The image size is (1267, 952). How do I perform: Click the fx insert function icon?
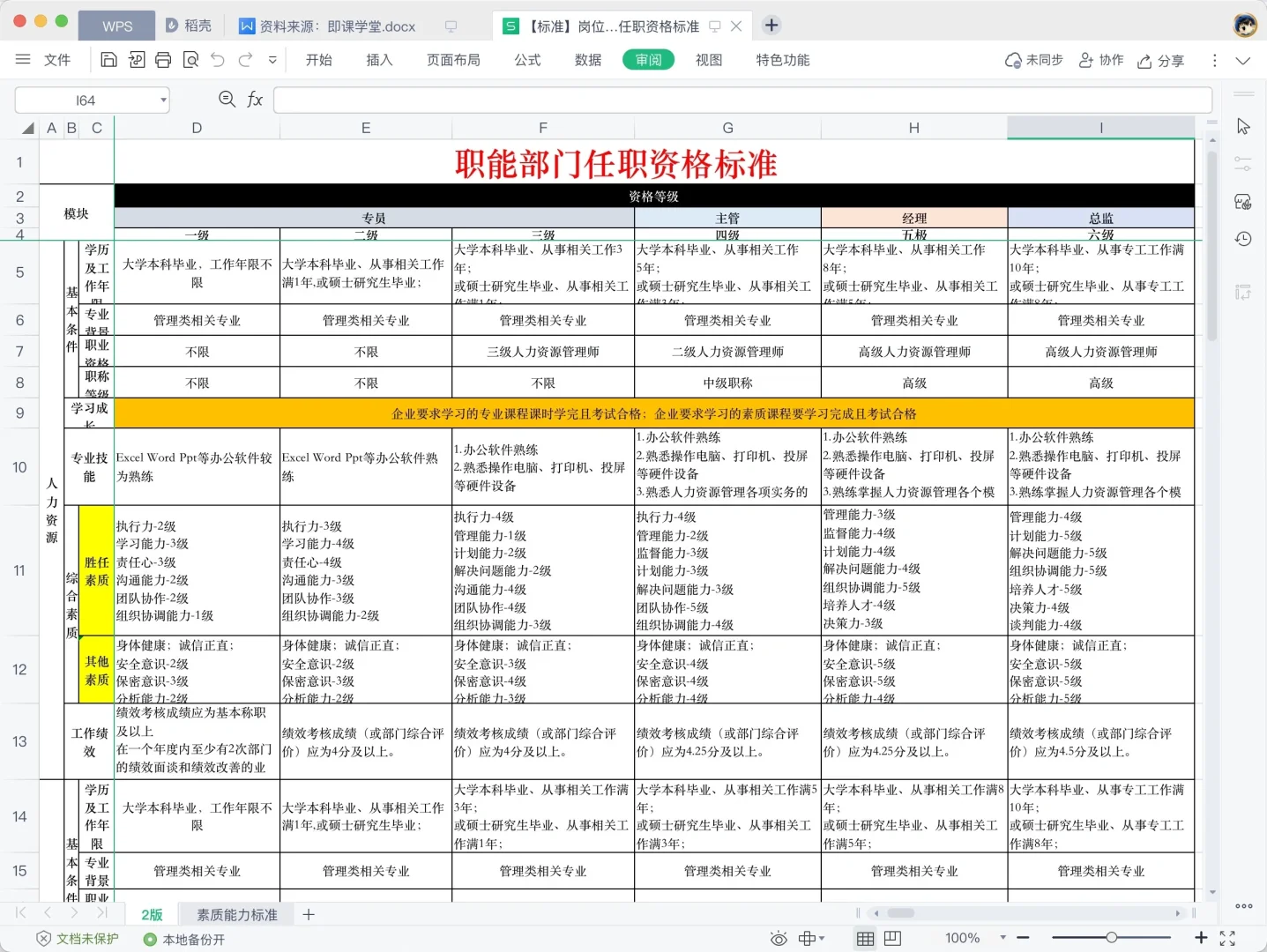pyautogui.click(x=255, y=99)
